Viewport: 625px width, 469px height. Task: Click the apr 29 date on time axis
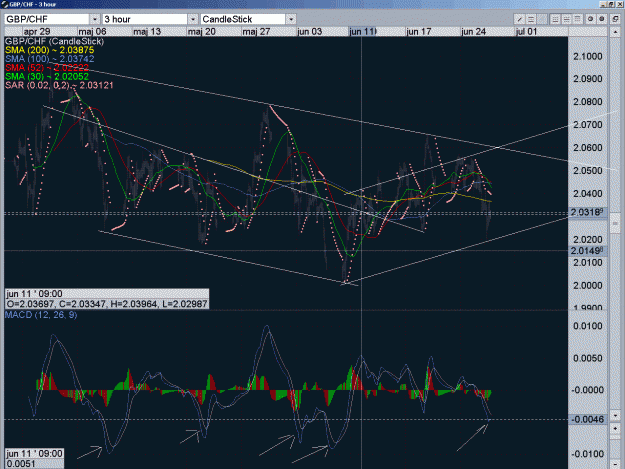[x=37, y=31]
